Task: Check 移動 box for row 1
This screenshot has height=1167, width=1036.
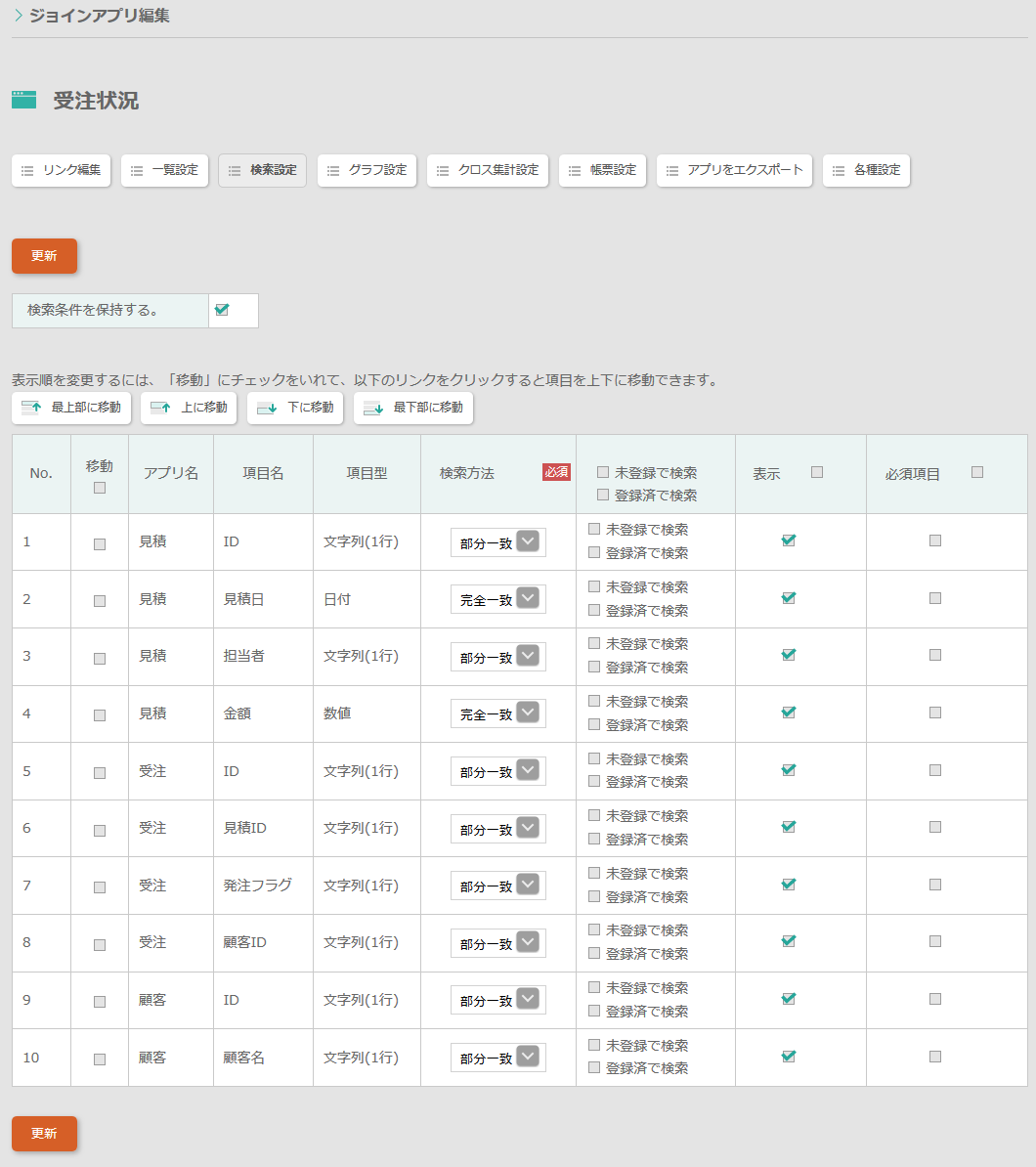Action: pyautogui.click(x=100, y=544)
